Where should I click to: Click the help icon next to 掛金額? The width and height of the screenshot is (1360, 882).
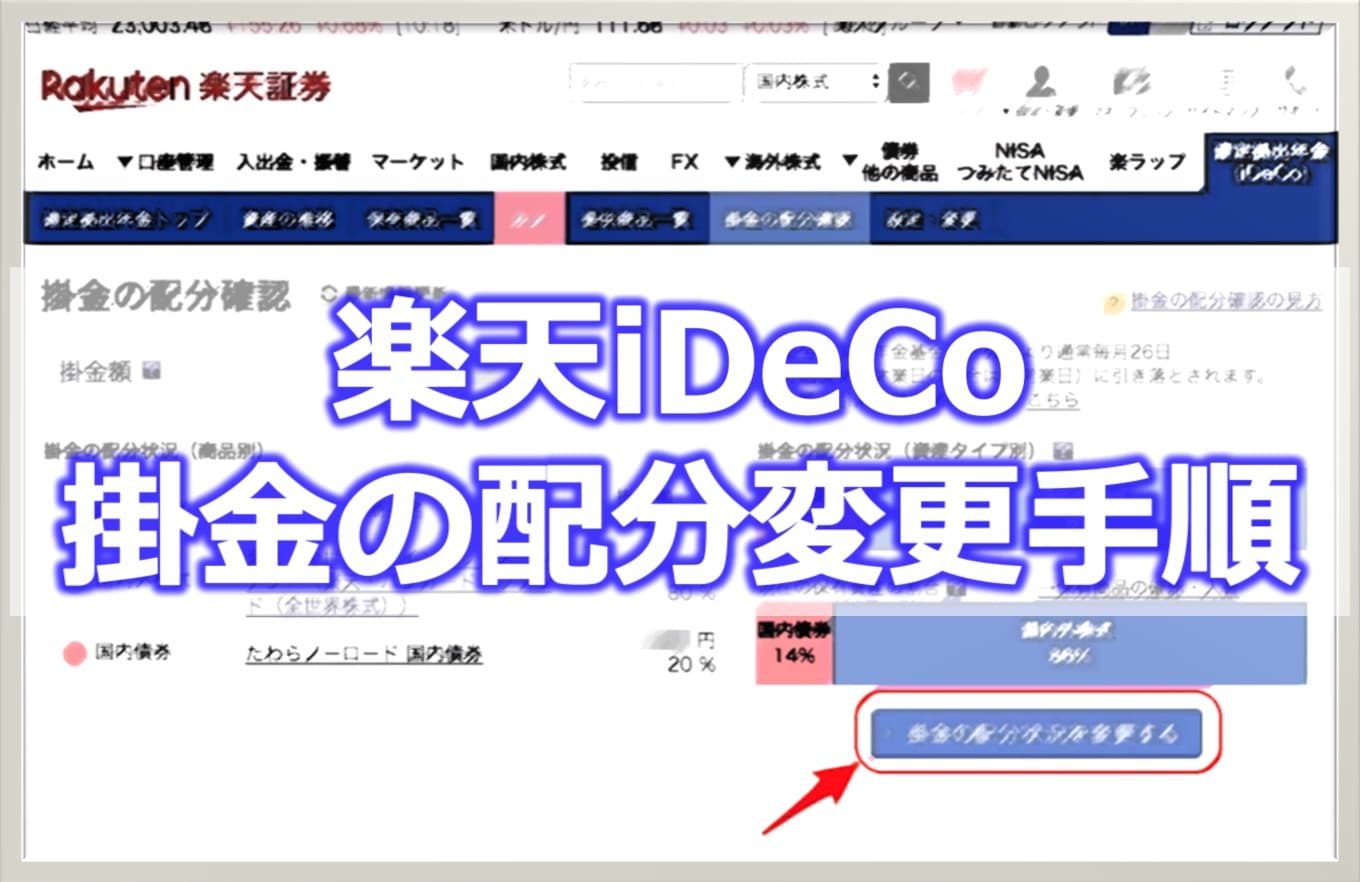pyautogui.click(x=151, y=371)
